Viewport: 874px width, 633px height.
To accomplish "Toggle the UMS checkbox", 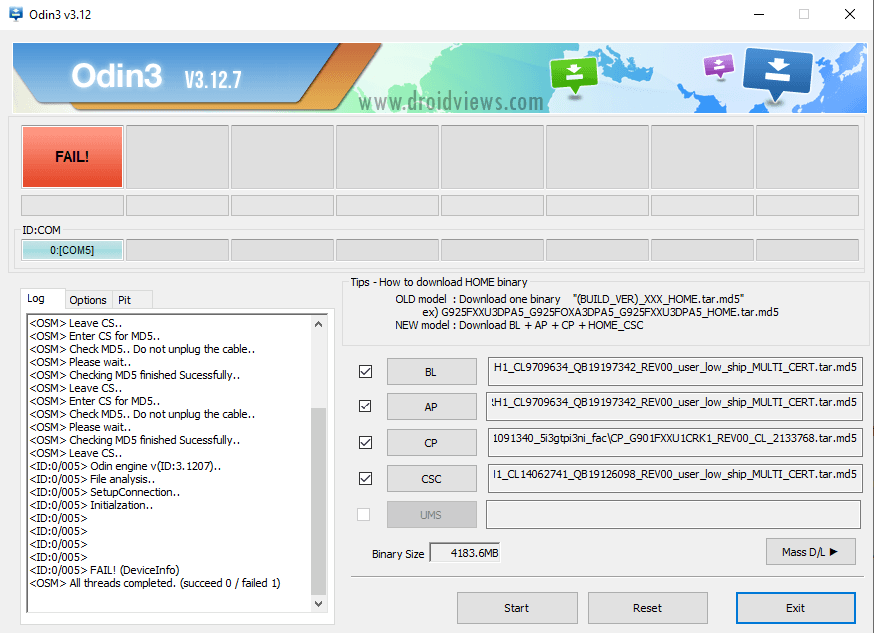I will (x=363, y=514).
